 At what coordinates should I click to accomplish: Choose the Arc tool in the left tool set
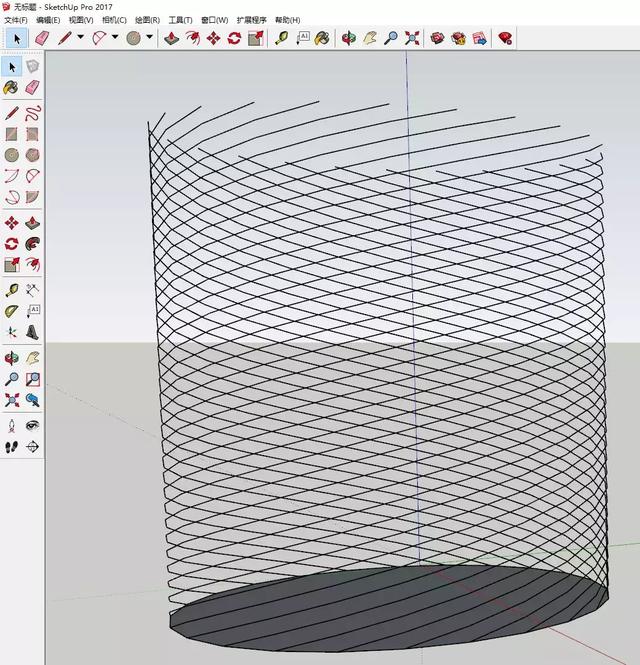(x=11, y=176)
